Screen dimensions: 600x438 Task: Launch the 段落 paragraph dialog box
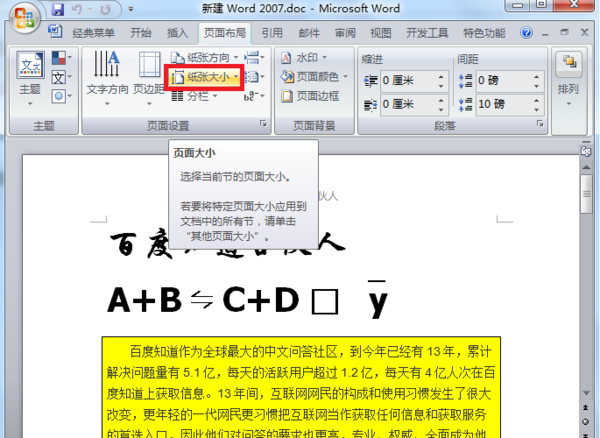[540, 123]
